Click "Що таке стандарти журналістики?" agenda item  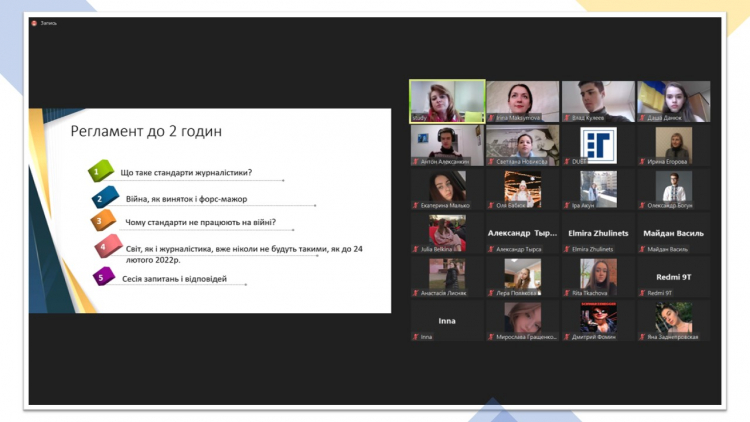click(x=185, y=173)
